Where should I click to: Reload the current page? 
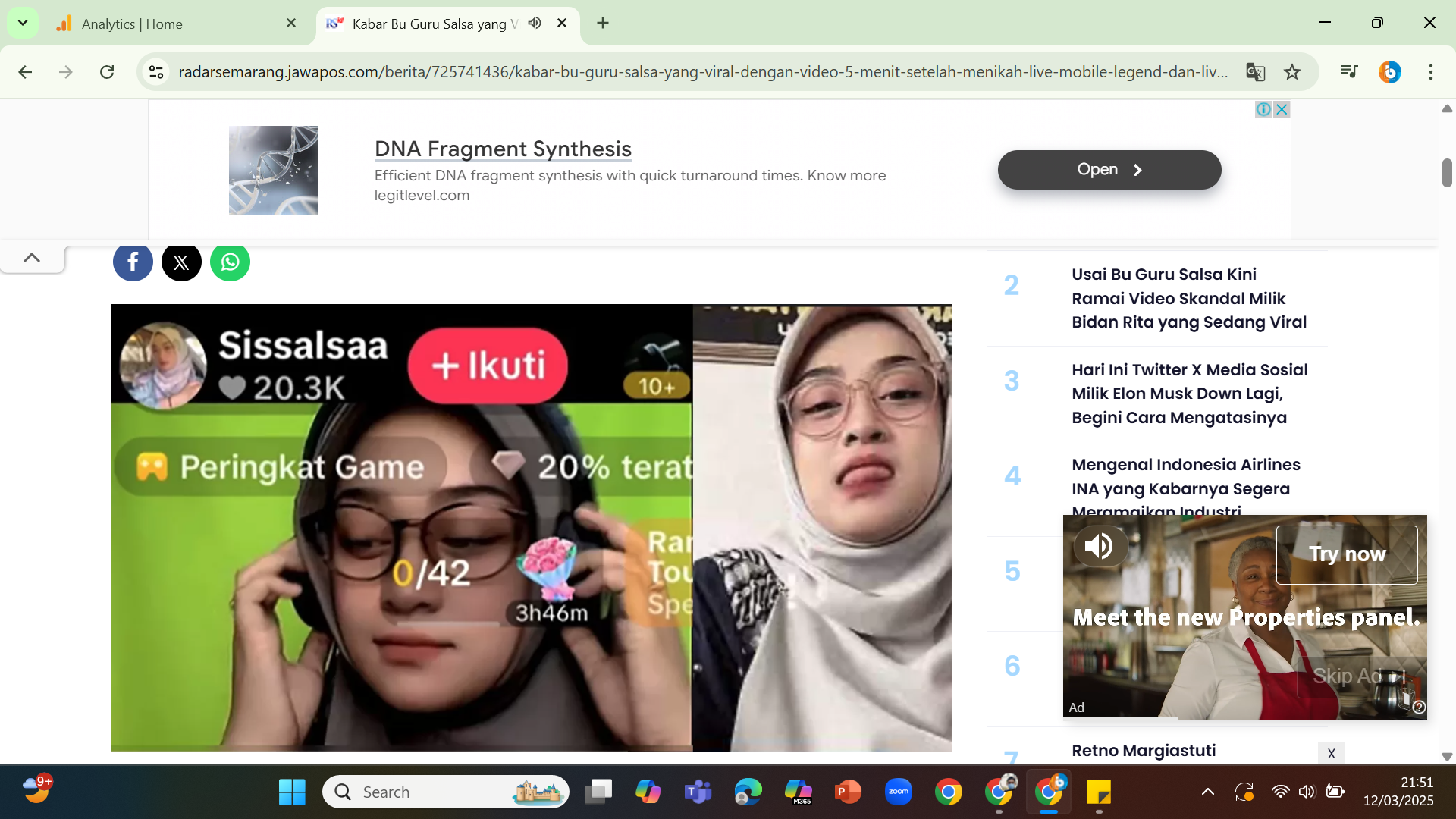pos(107,72)
